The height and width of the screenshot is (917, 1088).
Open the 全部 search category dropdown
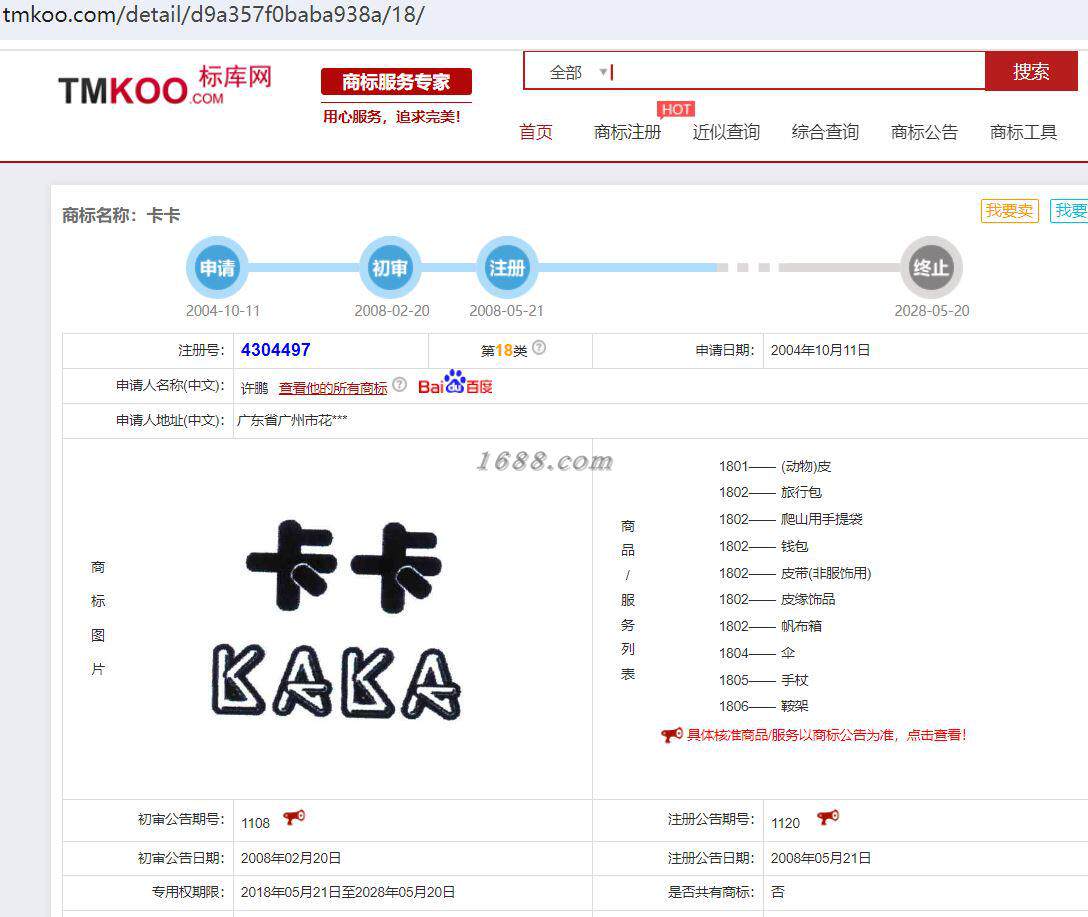point(578,72)
